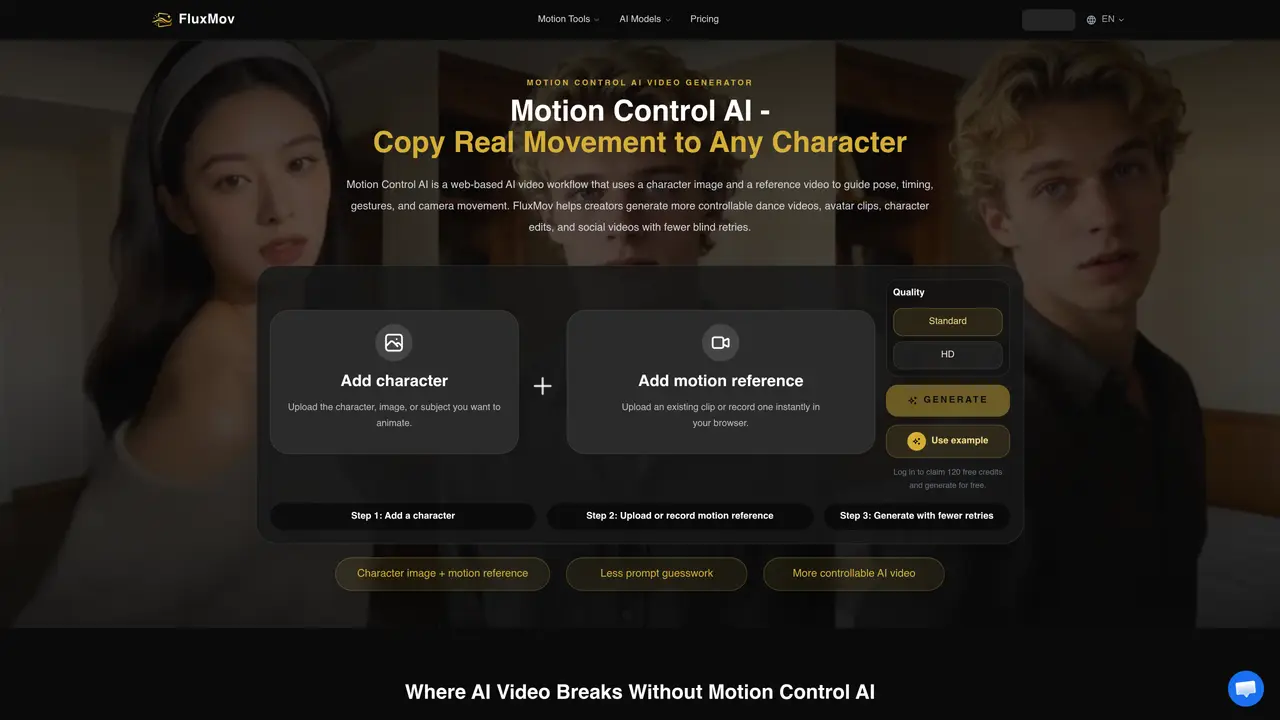Click 'Where AI Video Breaks Without Motion Control AI' heading
The image size is (1280, 720).
coord(640,692)
